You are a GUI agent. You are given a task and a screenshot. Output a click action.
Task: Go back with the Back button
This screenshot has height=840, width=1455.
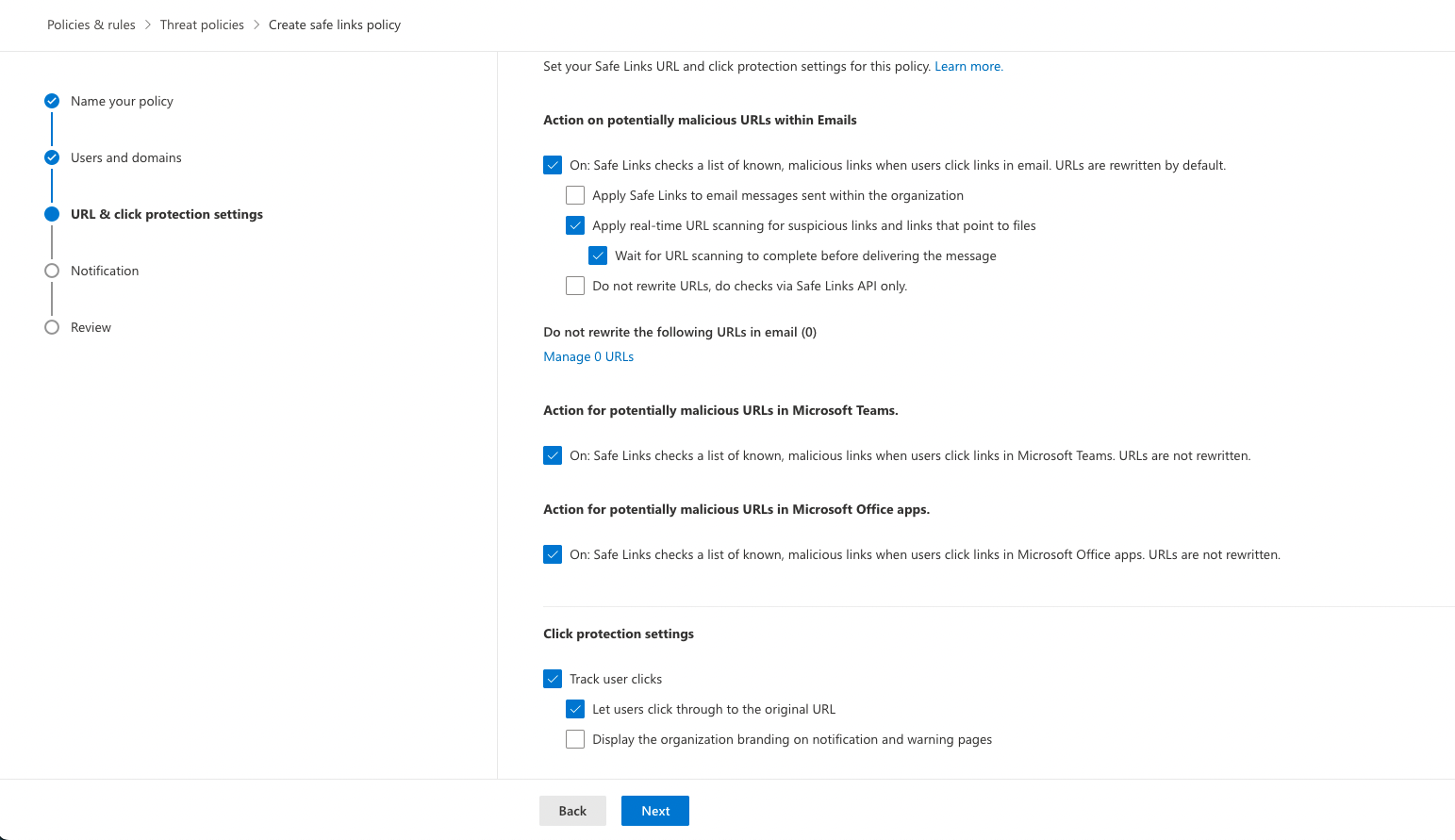[572, 811]
